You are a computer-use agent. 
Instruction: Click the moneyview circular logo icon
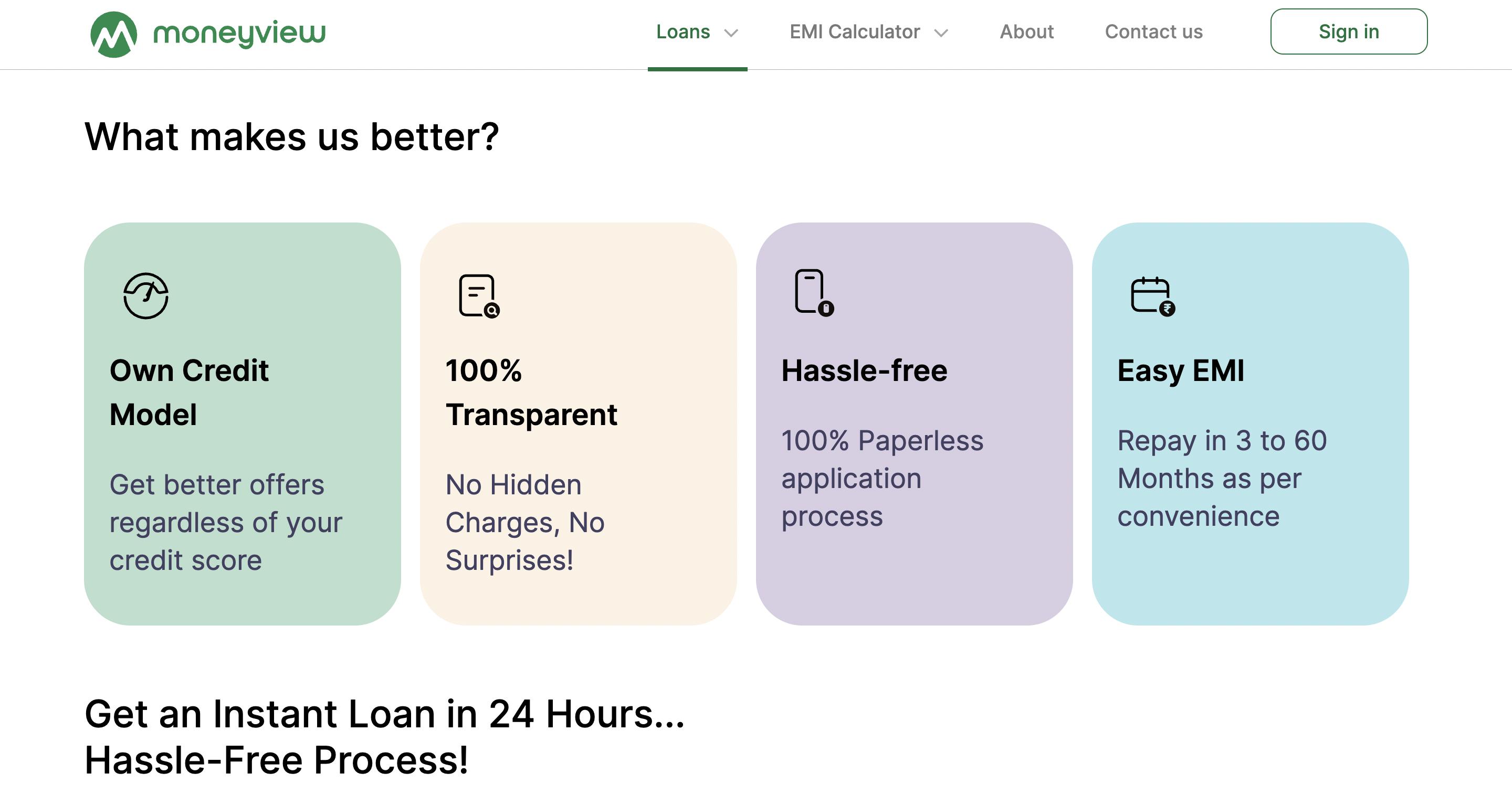tap(114, 34)
